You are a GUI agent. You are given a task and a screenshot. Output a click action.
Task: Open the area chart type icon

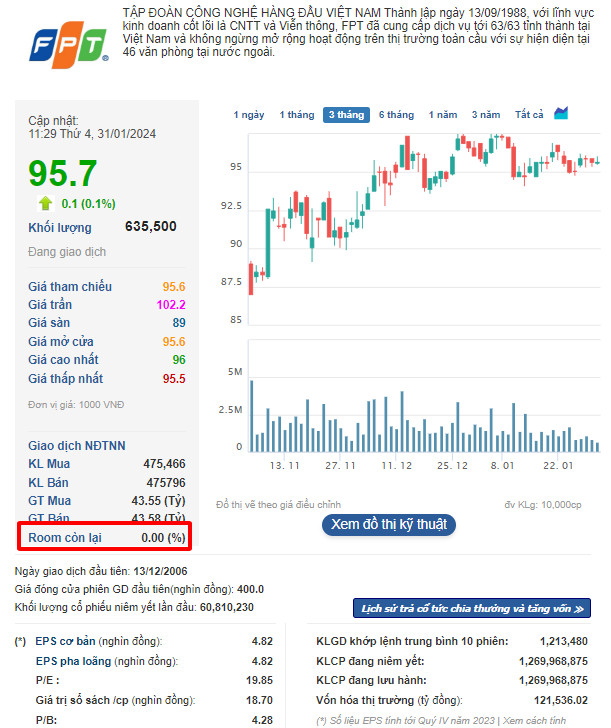tap(561, 113)
